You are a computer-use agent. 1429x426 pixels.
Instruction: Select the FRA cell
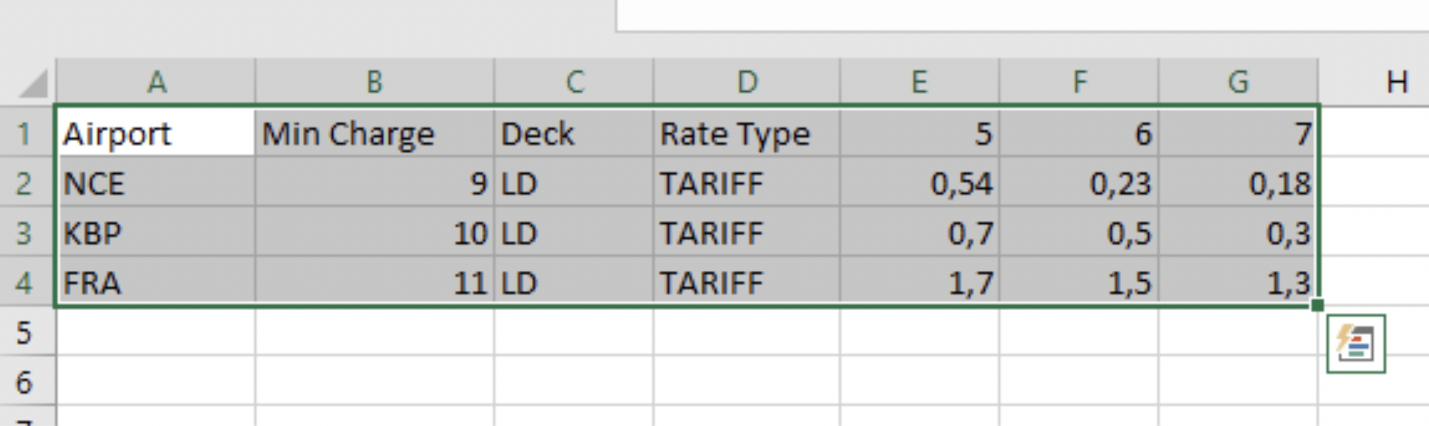click(155, 284)
